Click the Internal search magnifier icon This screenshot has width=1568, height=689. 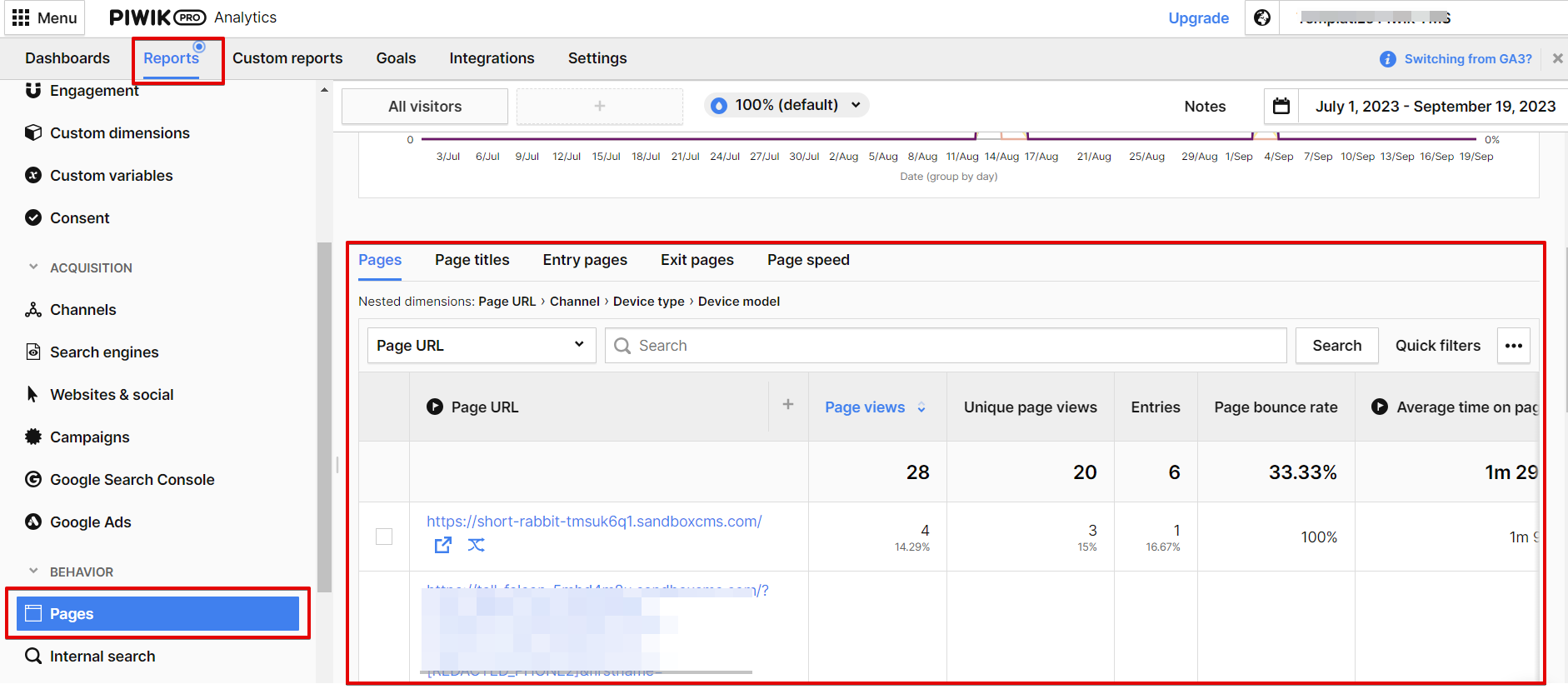coord(33,656)
